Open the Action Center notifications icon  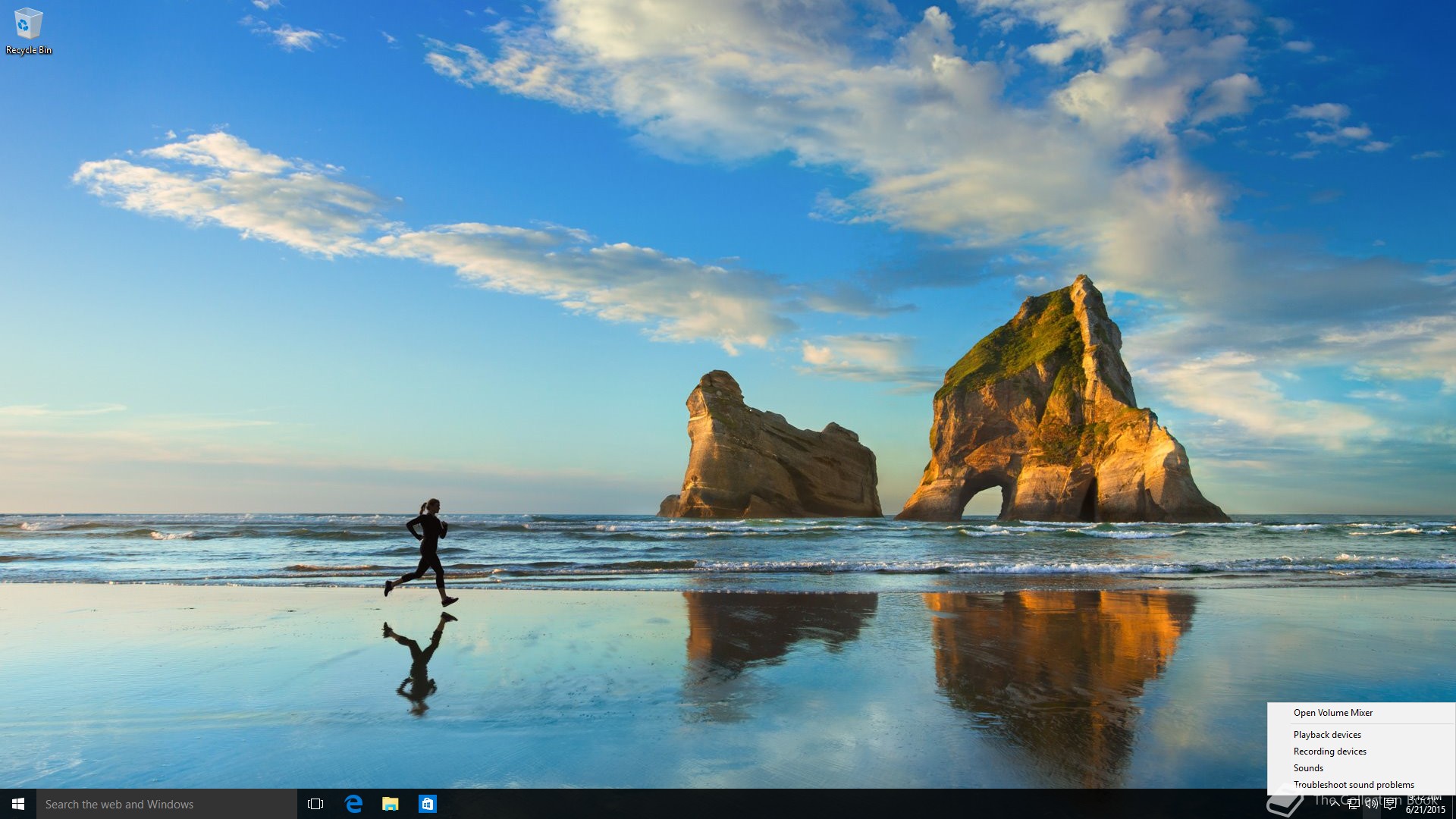coord(1390,805)
